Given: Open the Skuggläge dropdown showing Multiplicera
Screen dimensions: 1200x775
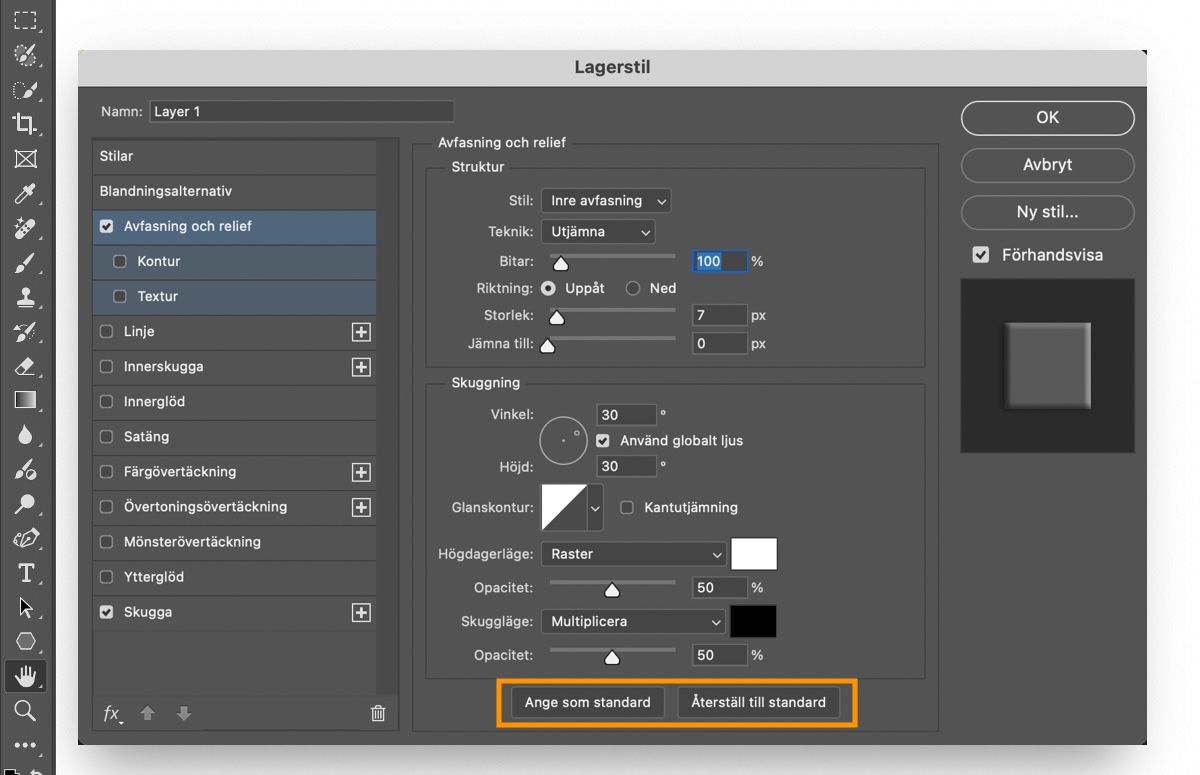Looking at the screenshot, I should (x=633, y=621).
